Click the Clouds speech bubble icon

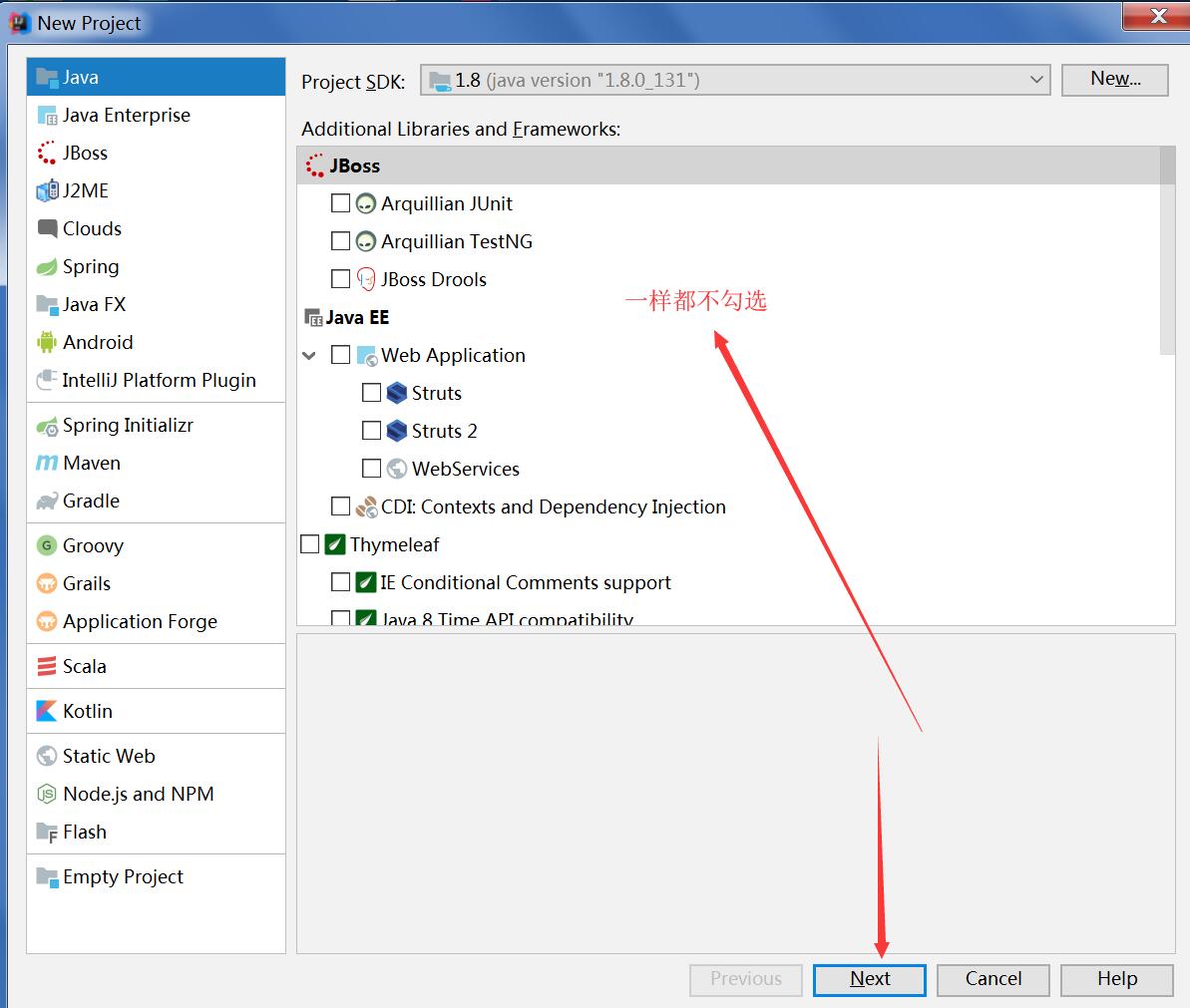pyautogui.click(x=47, y=228)
